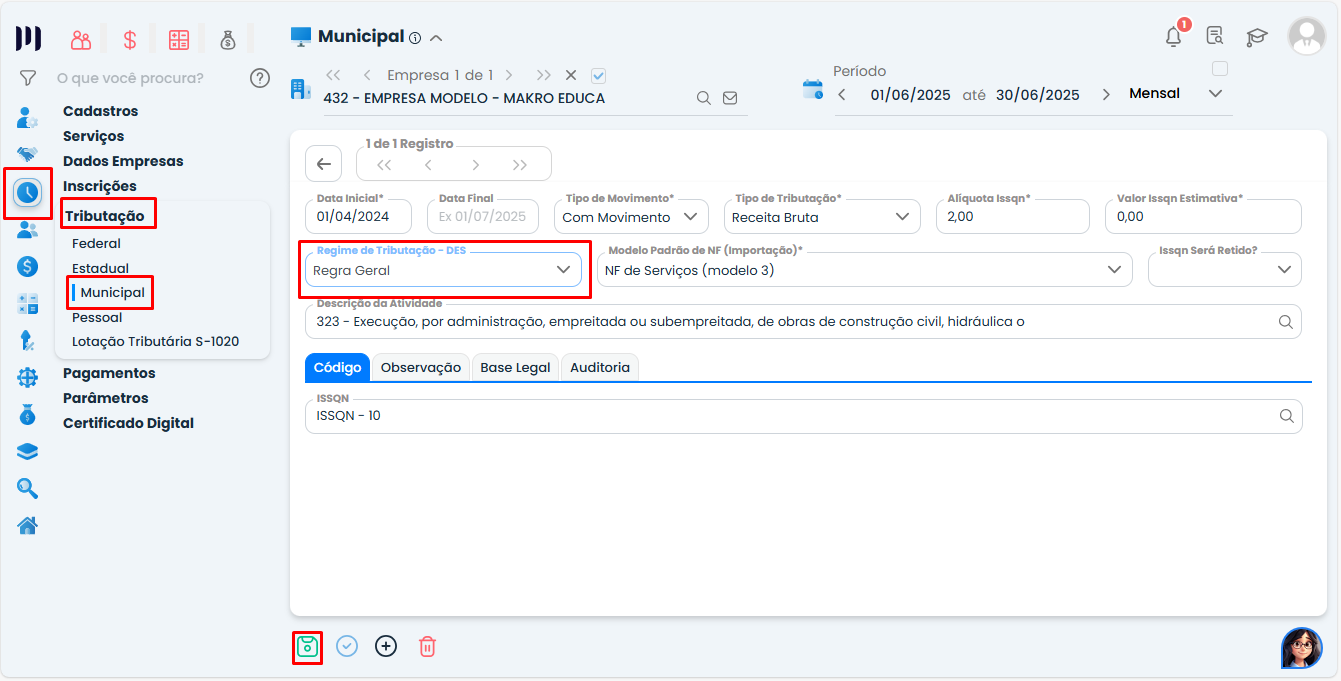Click the home icon in sidebar
Image resolution: width=1341 pixels, height=681 pixels.
(x=27, y=525)
